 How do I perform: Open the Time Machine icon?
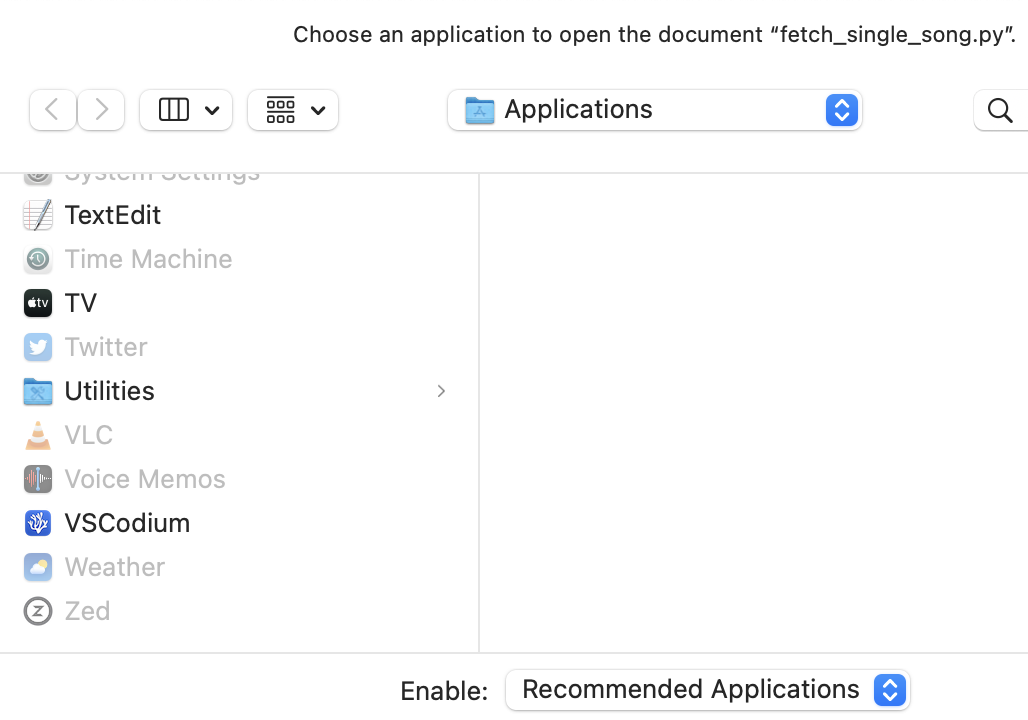[x=37, y=258]
